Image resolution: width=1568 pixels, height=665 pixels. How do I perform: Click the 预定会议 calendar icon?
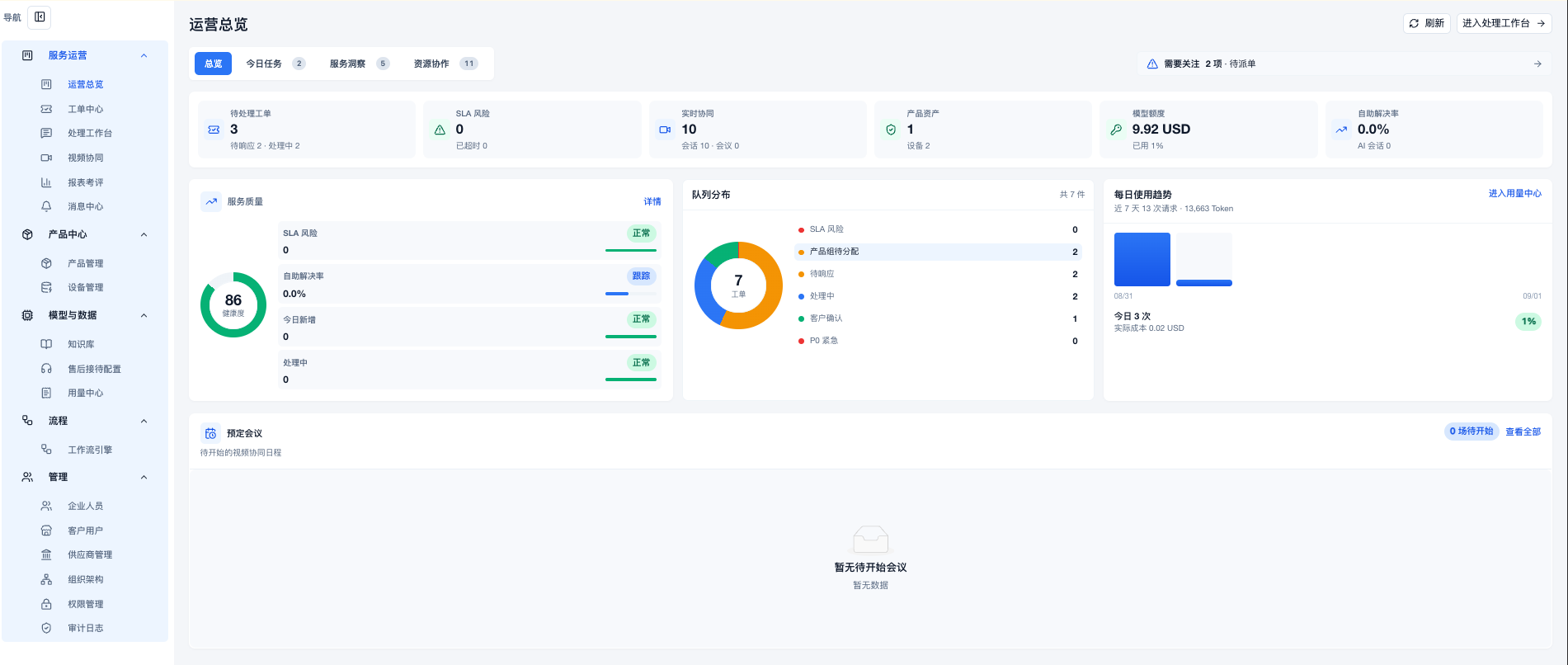coord(211,433)
